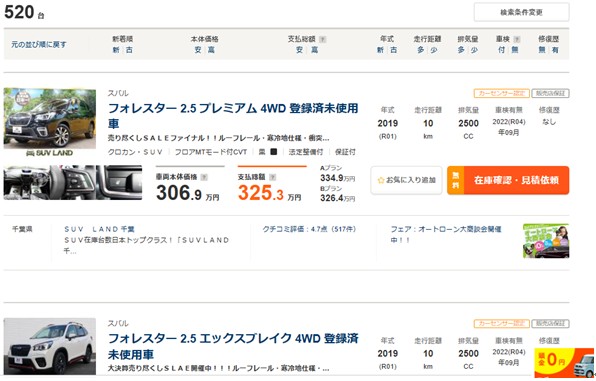Click the orange 在庫確認・見積依頼 button
The image size is (596, 381).
508,180
